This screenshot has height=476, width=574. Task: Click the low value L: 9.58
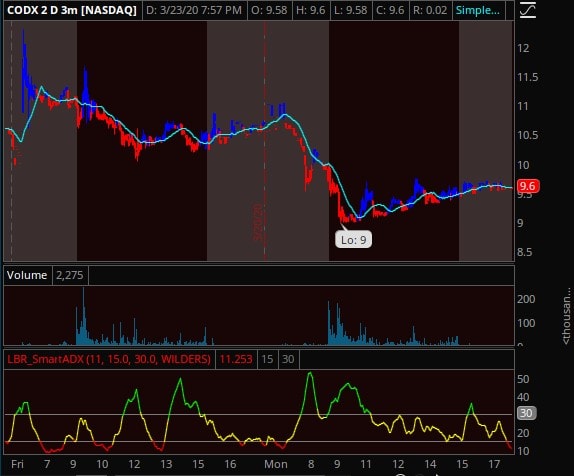coord(350,10)
